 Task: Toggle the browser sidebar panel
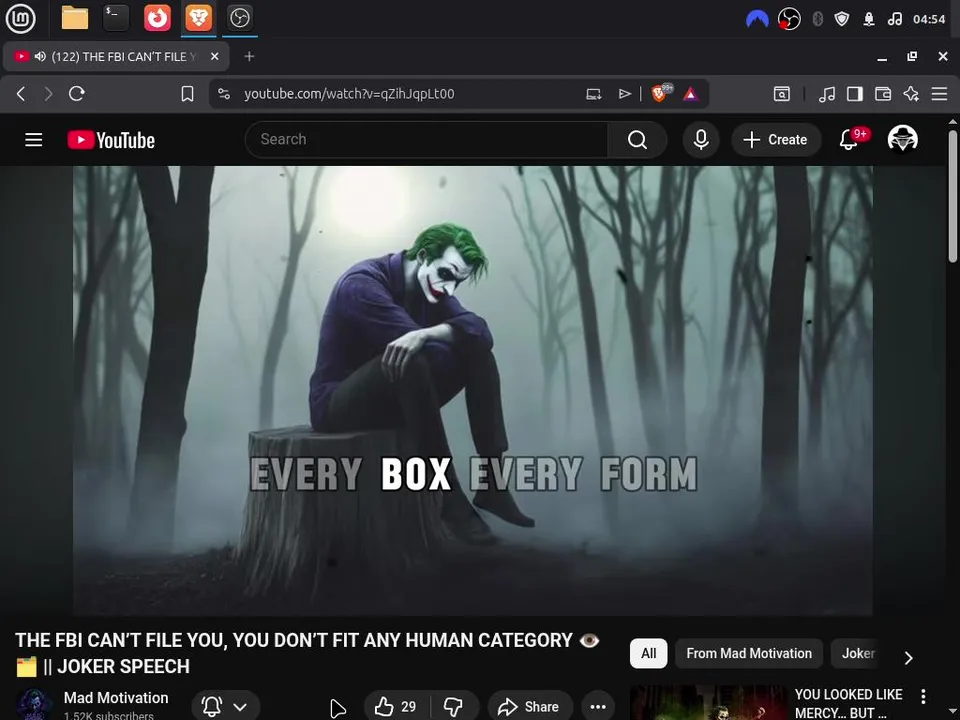(855, 94)
